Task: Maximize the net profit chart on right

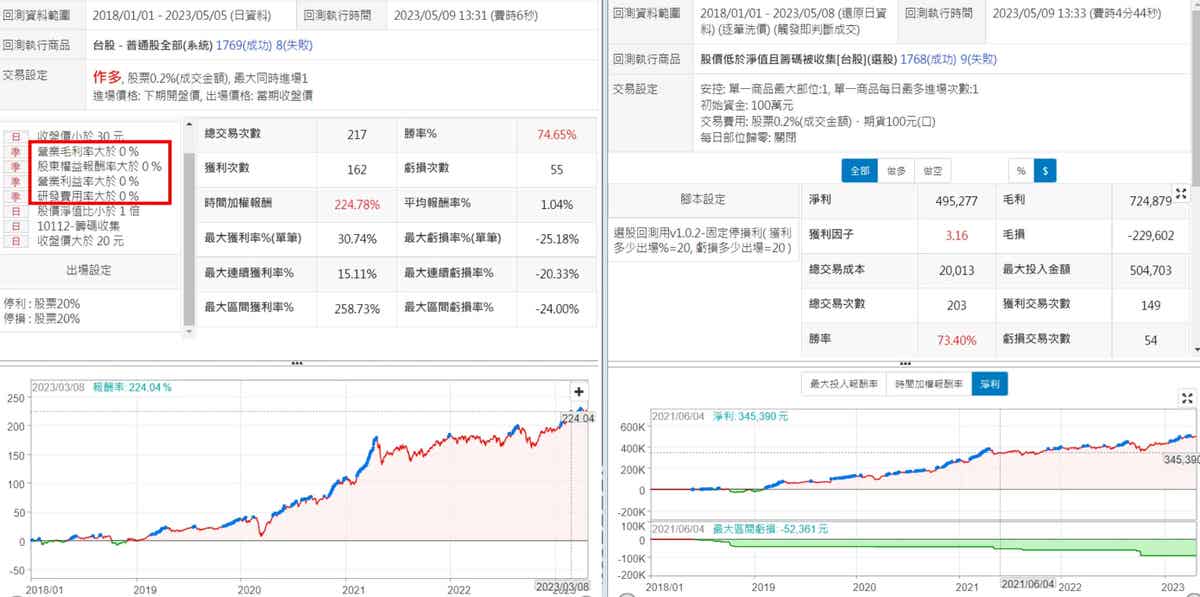Action: pos(1187,398)
